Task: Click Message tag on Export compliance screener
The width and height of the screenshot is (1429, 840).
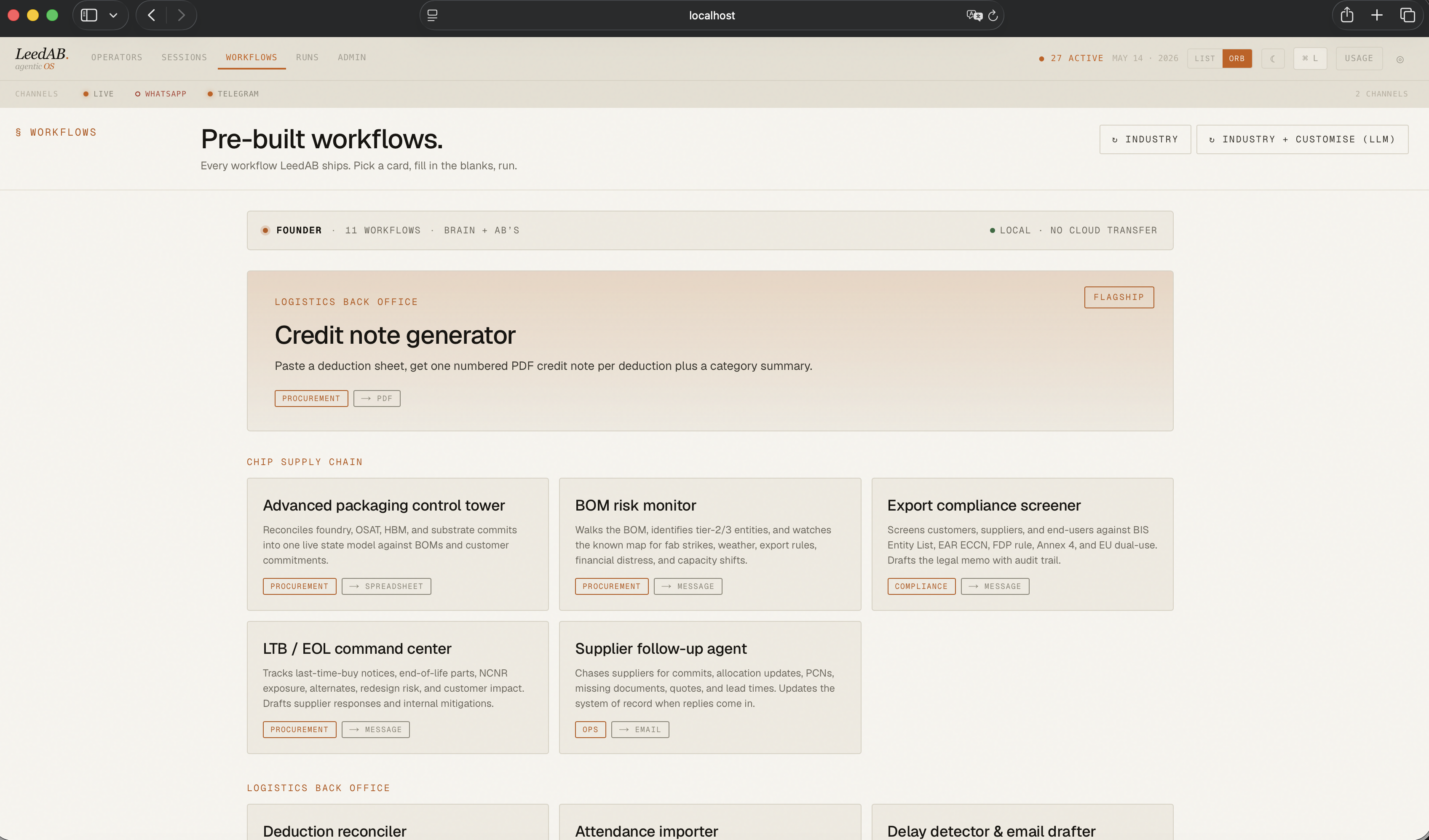Action: pyautogui.click(x=995, y=586)
